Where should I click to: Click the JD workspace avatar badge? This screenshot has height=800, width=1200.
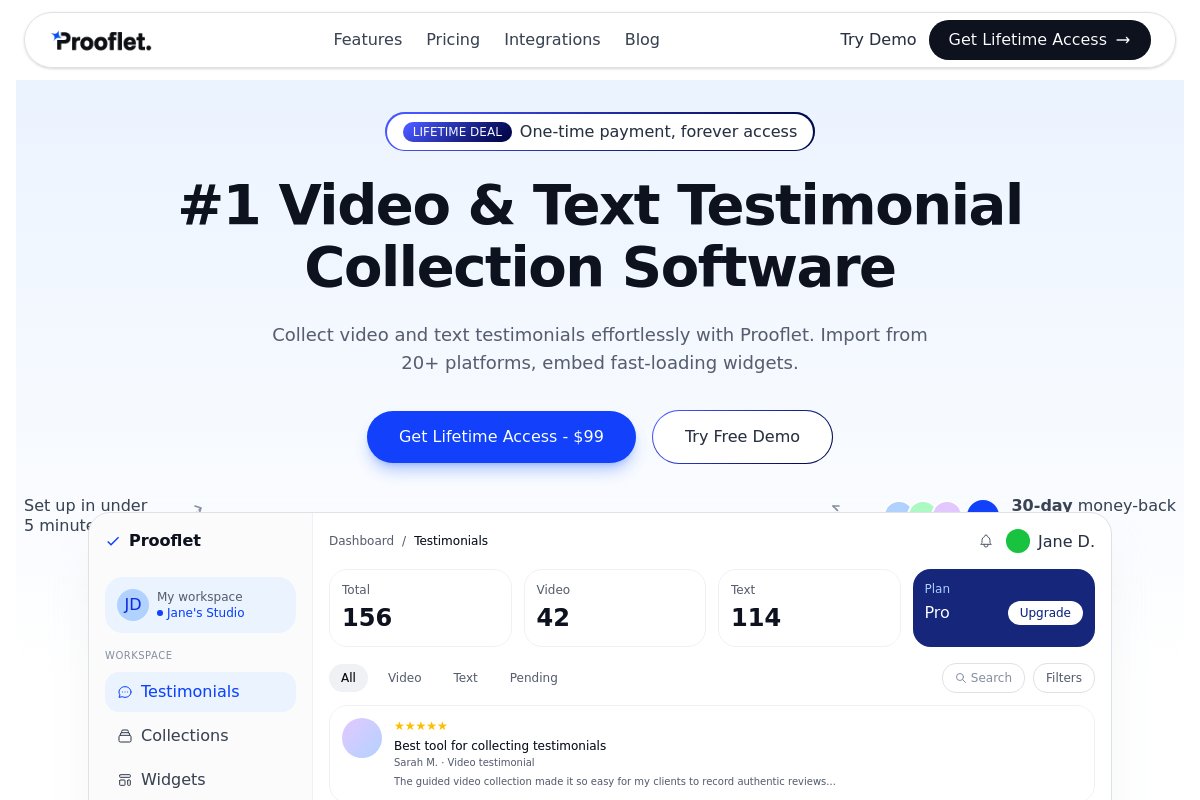(x=133, y=604)
